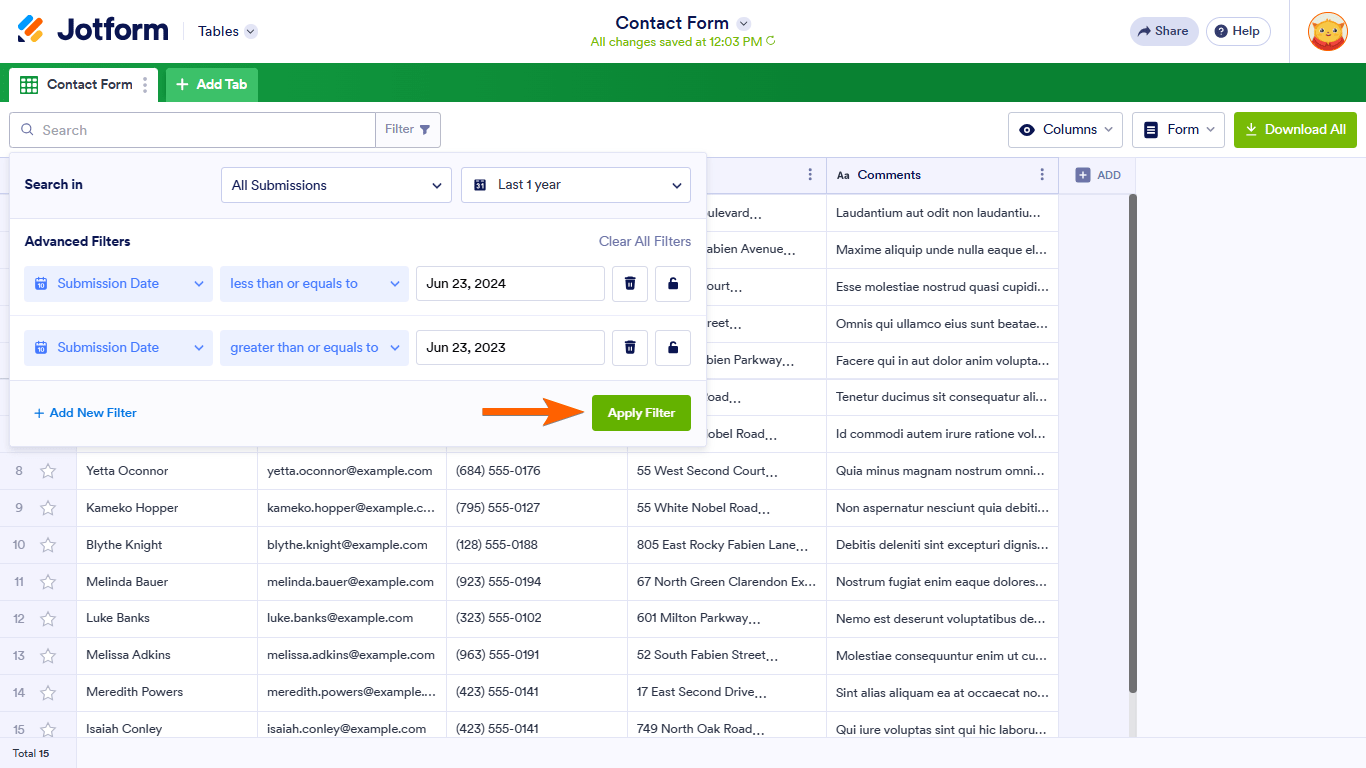
Task: Edit the Jun 23, 2024 date field
Action: (510, 284)
